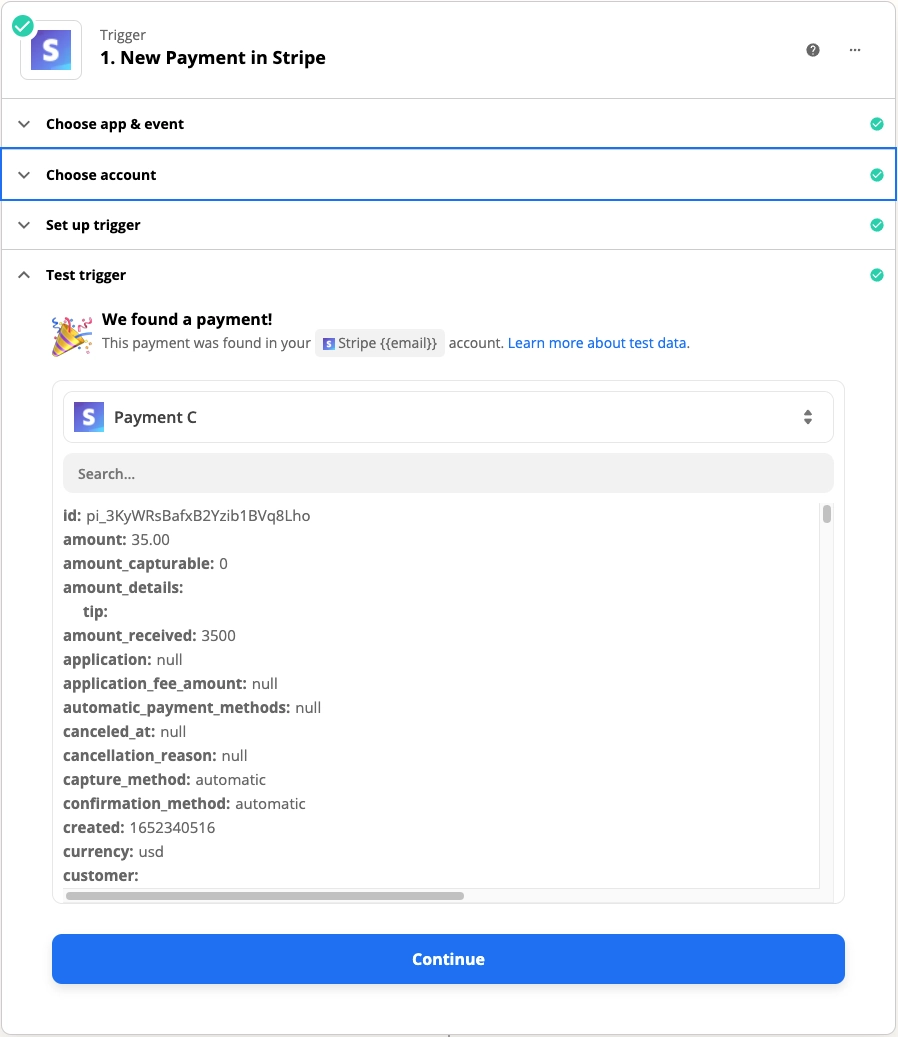Select the amount_capturable: 0 row
This screenshot has width=898, height=1037.
(x=145, y=564)
